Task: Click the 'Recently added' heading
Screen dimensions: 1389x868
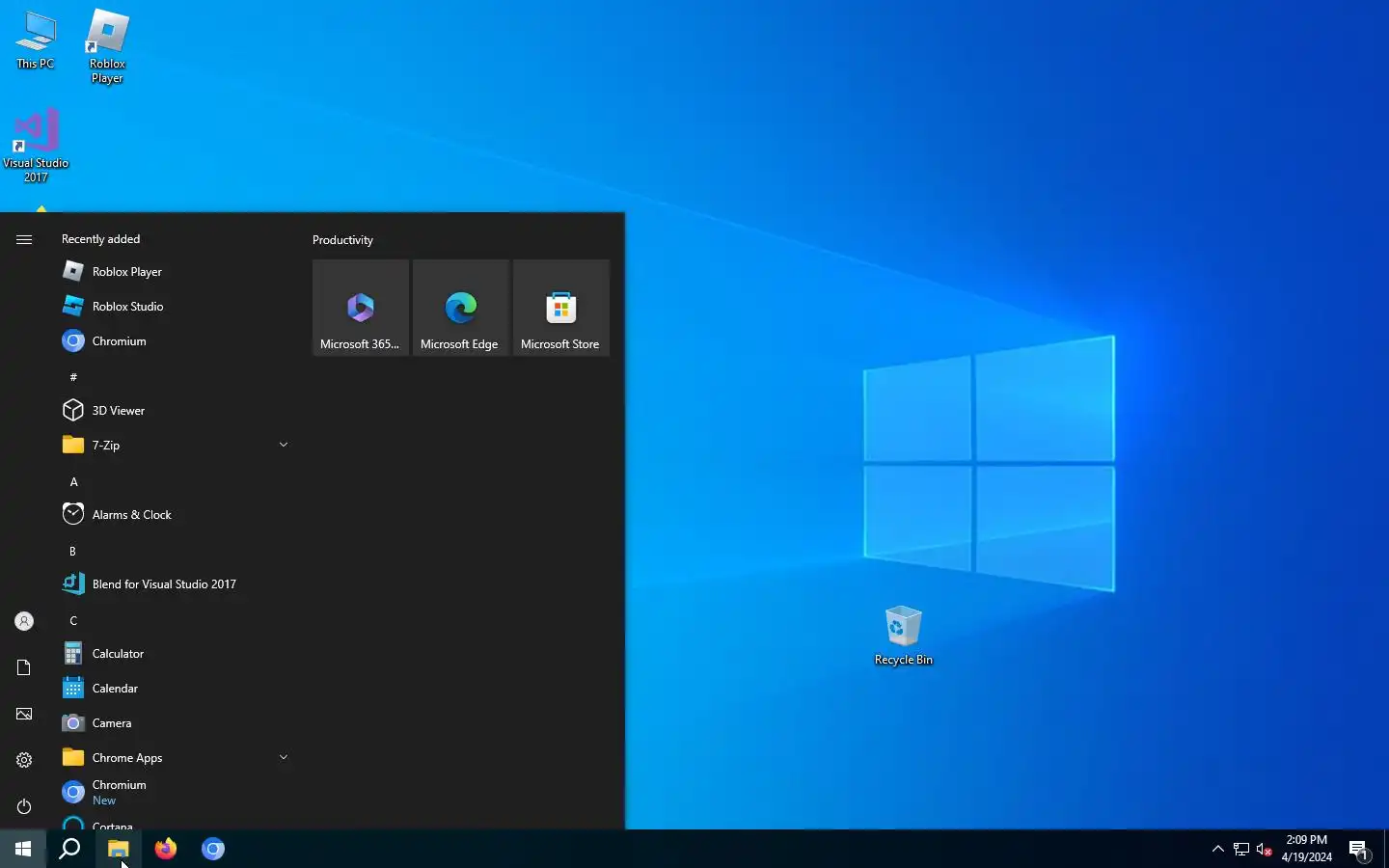Action: tap(100, 239)
